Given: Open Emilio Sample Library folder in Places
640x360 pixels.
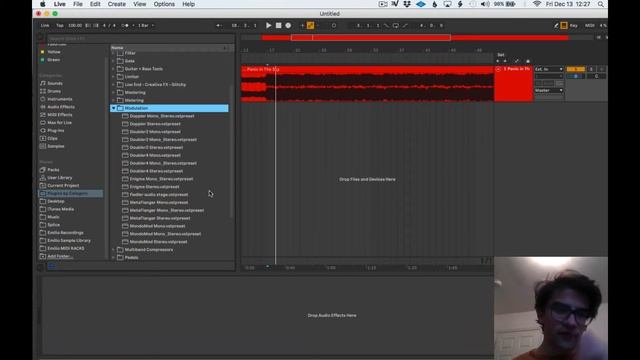Looking at the screenshot, I should click(x=69, y=240).
